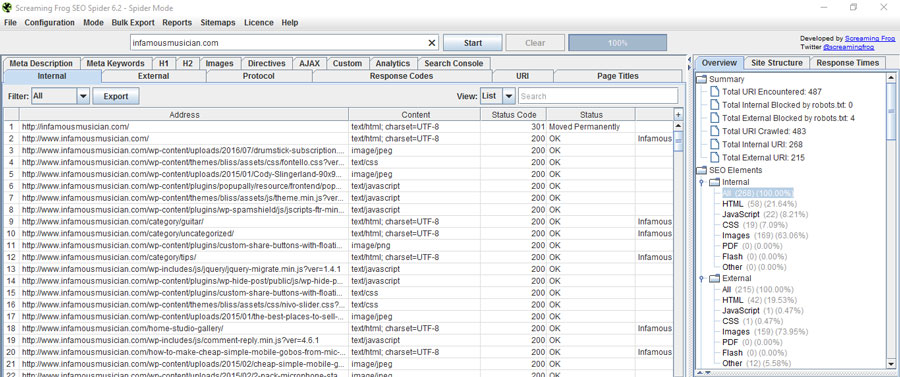Open the Configuration menu
The image size is (900, 377).
pos(49,23)
